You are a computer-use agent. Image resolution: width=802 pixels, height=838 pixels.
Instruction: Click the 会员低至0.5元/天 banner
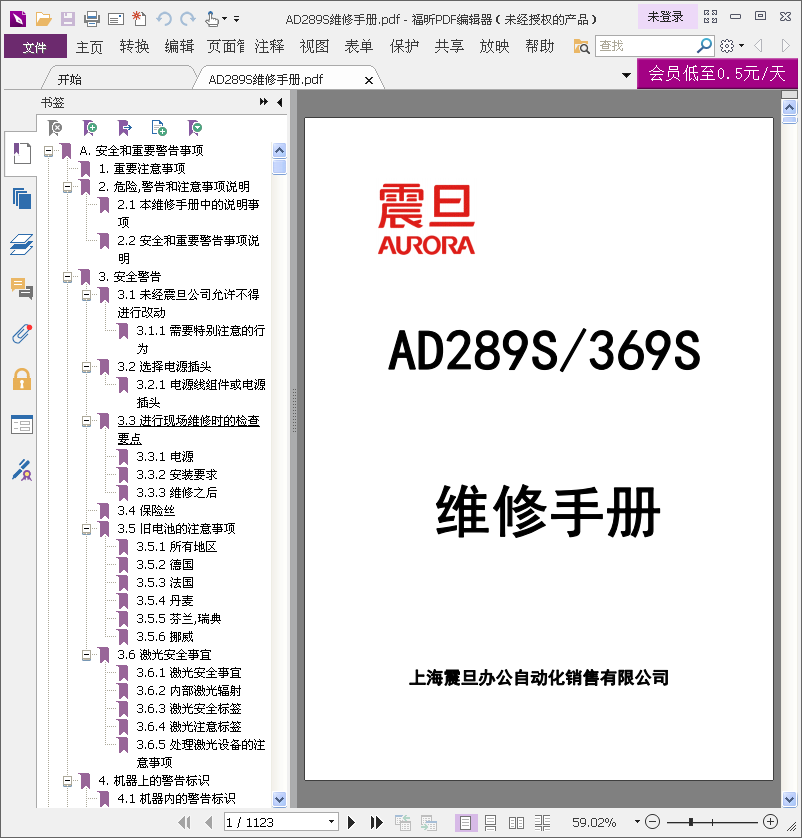[717, 73]
